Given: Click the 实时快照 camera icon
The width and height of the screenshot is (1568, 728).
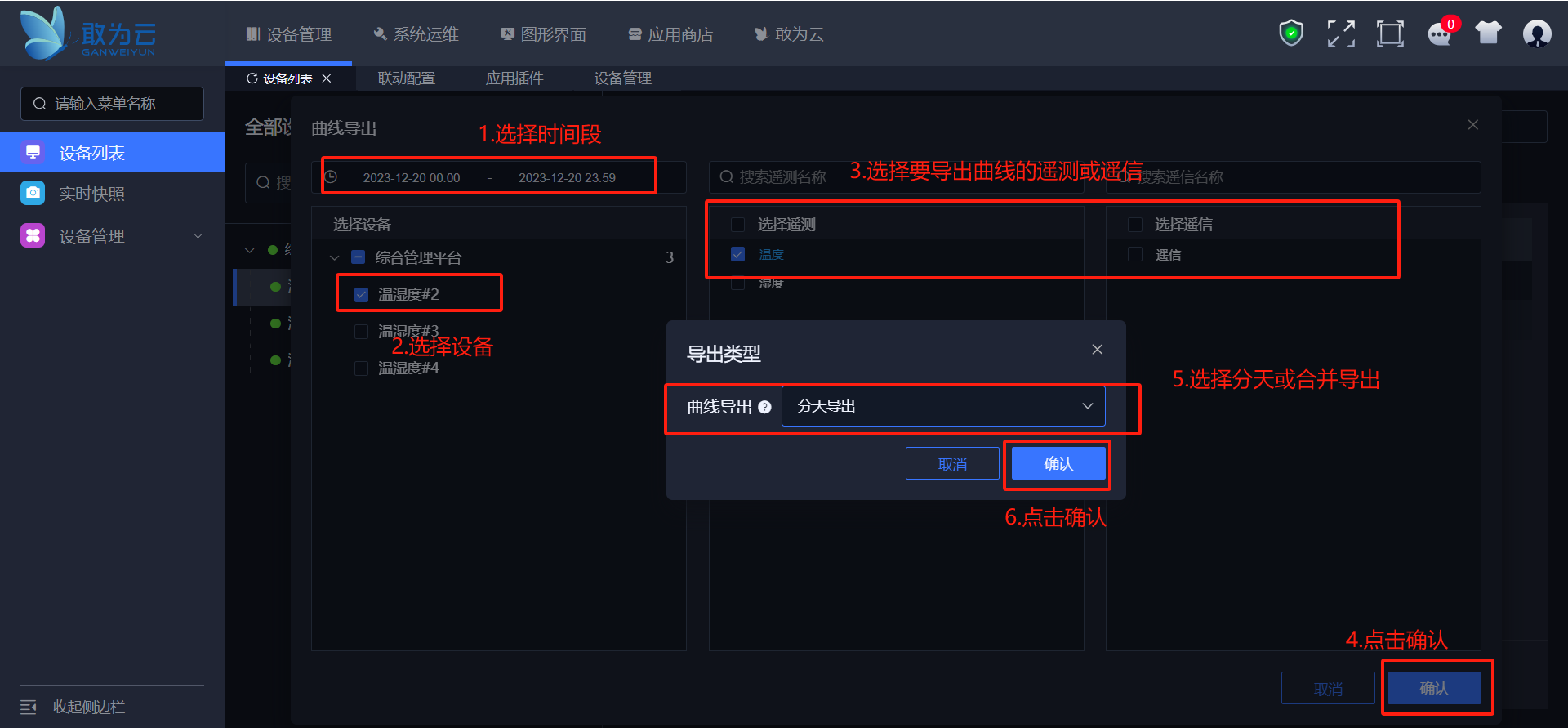Looking at the screenshot, I should [x=33, y=193].
